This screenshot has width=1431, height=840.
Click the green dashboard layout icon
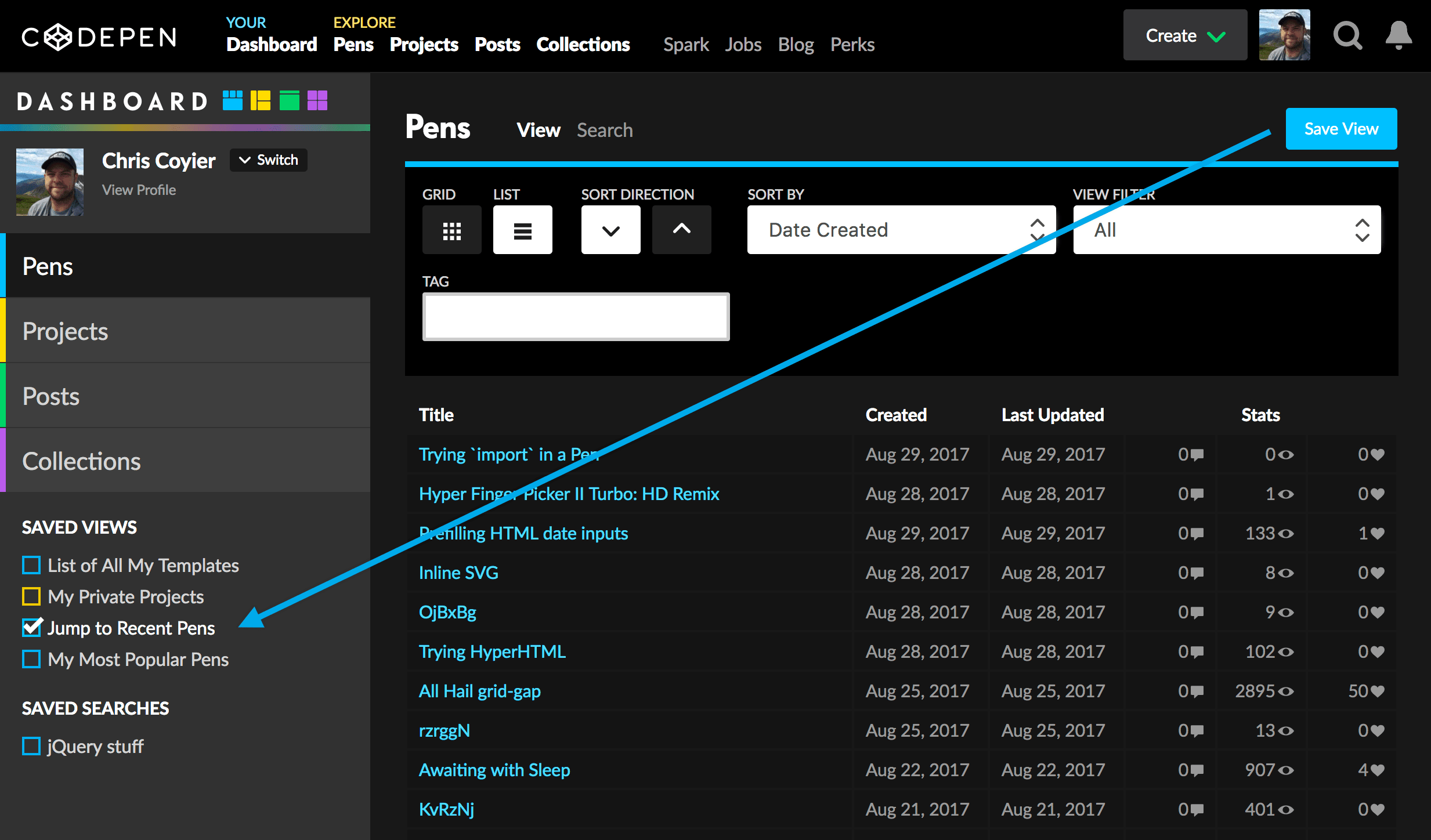tap(289, 100)
